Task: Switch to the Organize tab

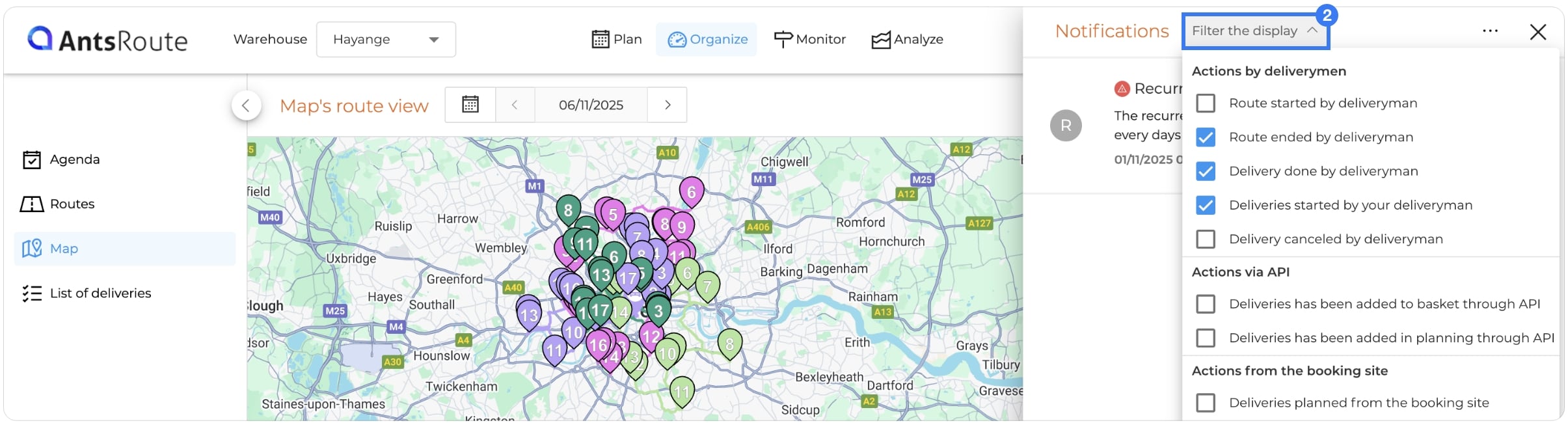Action: (x=707, y=40)
